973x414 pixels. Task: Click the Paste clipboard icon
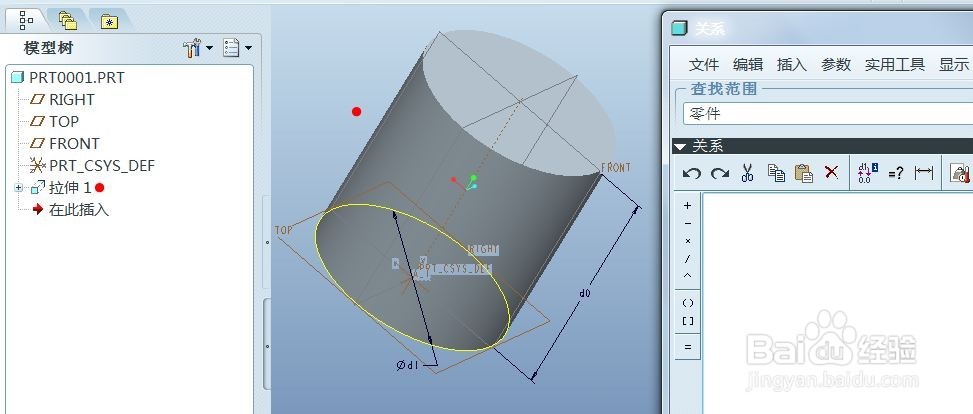point(804,173)
